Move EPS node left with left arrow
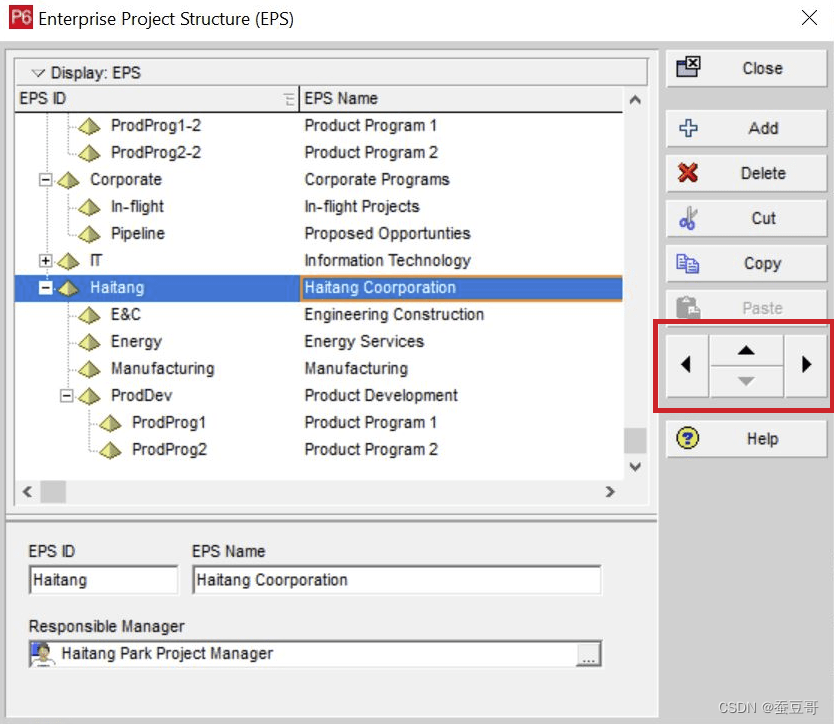The image size is (834, 724). (687, 364)
